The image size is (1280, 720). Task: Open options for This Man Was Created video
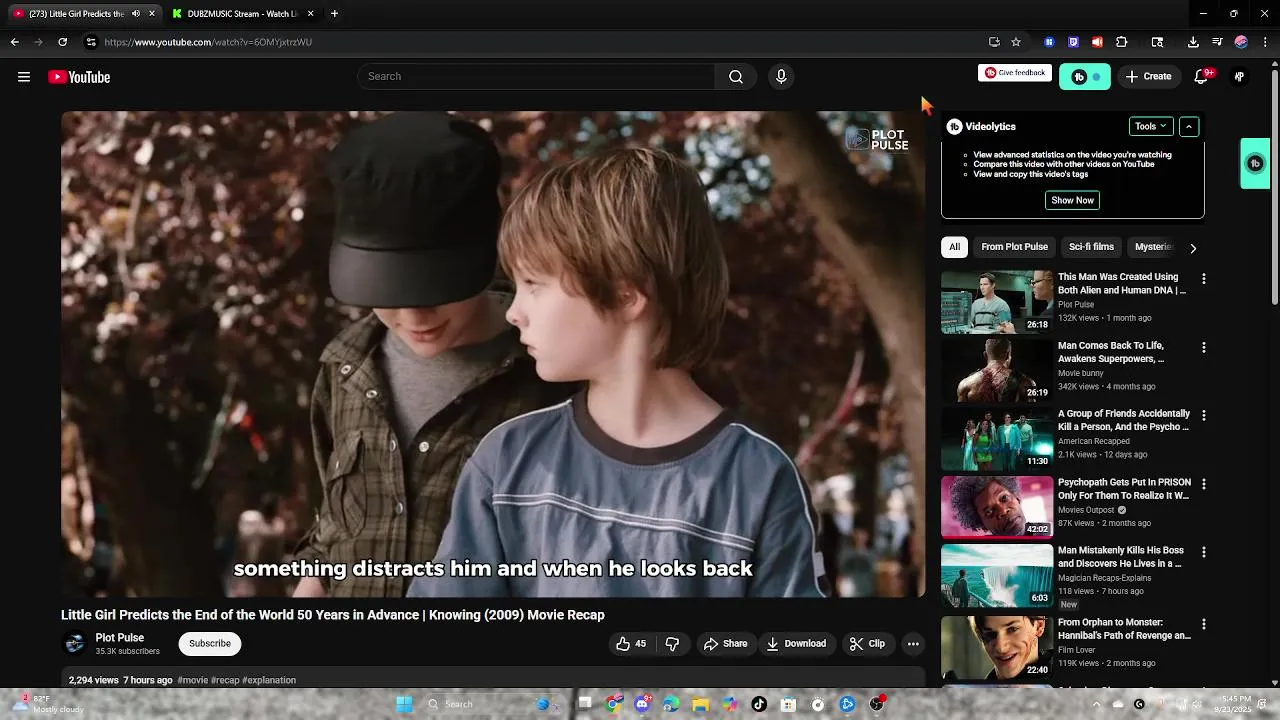pos(1204,279)
